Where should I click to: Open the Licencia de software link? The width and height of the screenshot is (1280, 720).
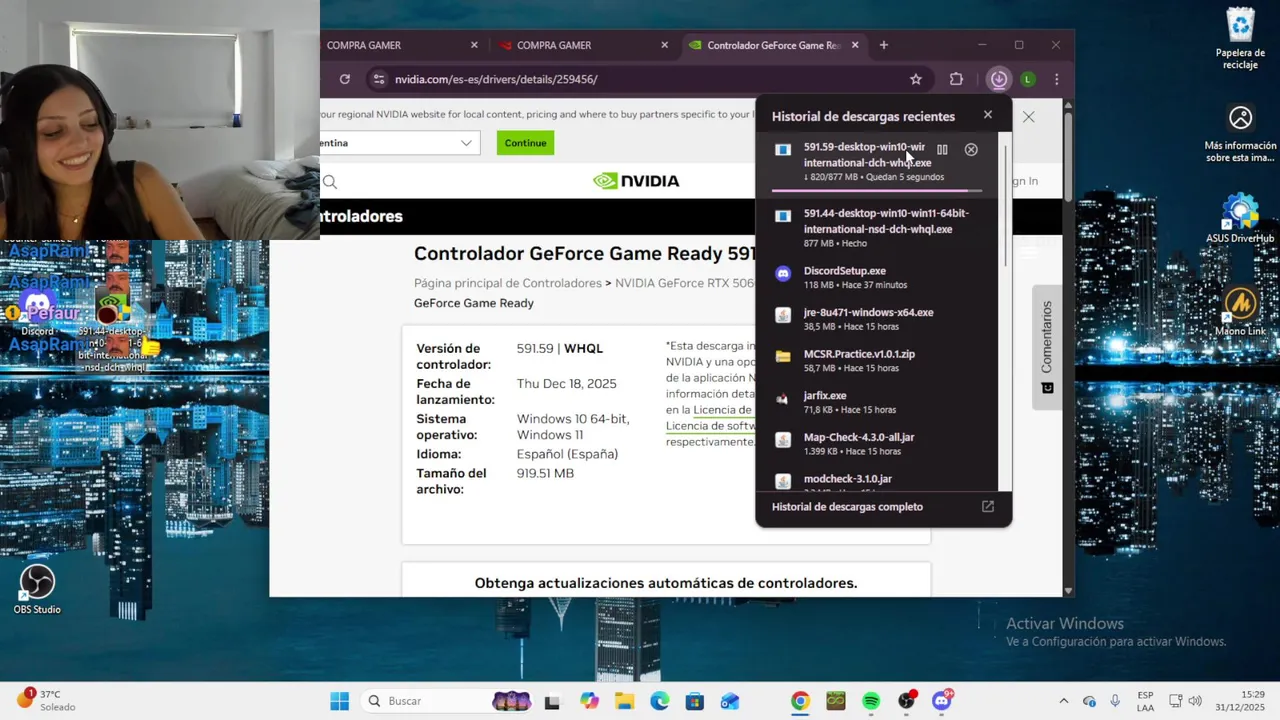tap(710, 426)
